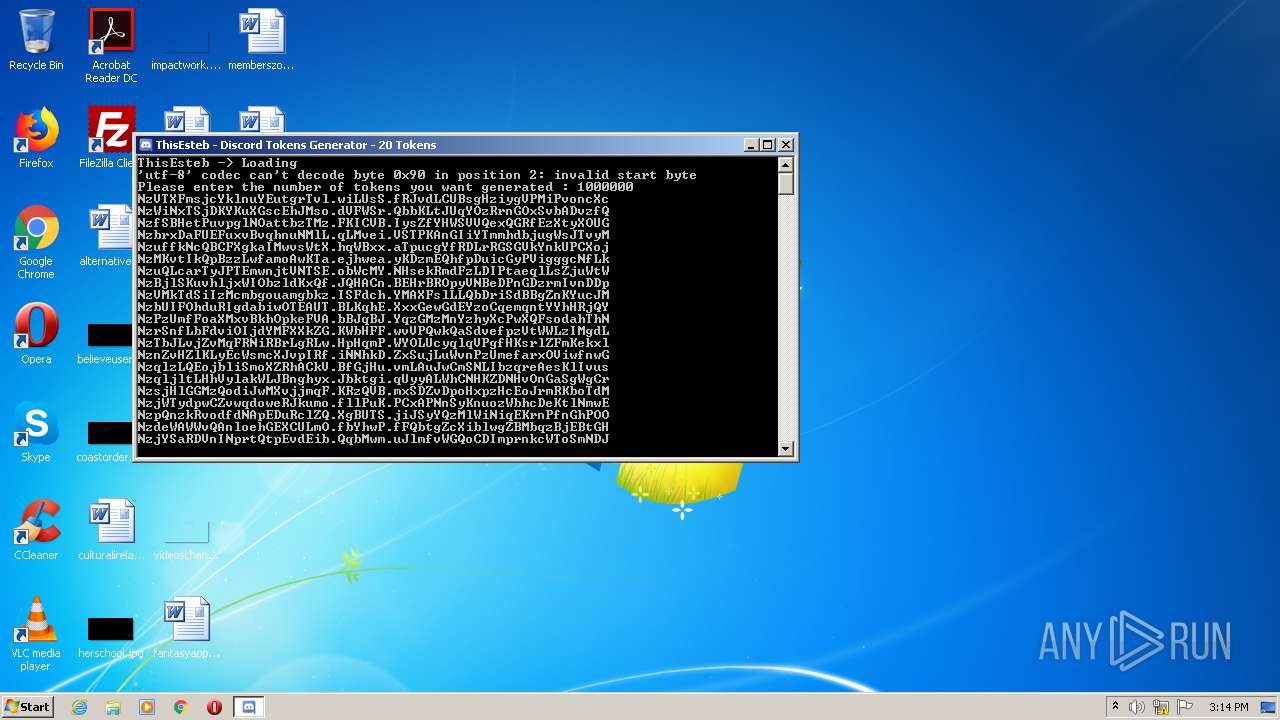Screen dimensions: 1280x720
Task: Maximize the Discord Tokens Generator window
Action: (767, 145)
